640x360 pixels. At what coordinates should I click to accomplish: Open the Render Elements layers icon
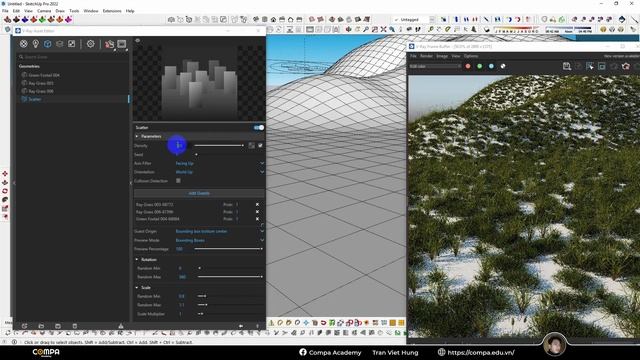click(x=60, y=44)
